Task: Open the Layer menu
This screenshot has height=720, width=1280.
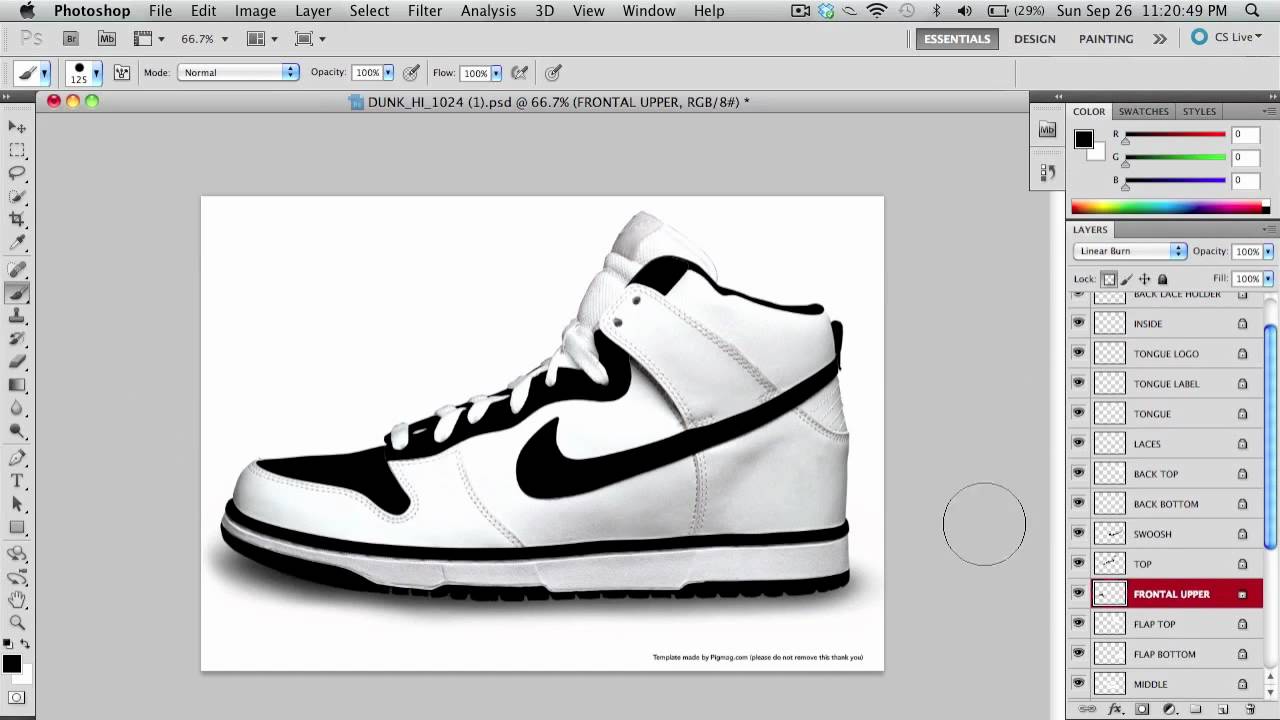Action: click(313, 11)
